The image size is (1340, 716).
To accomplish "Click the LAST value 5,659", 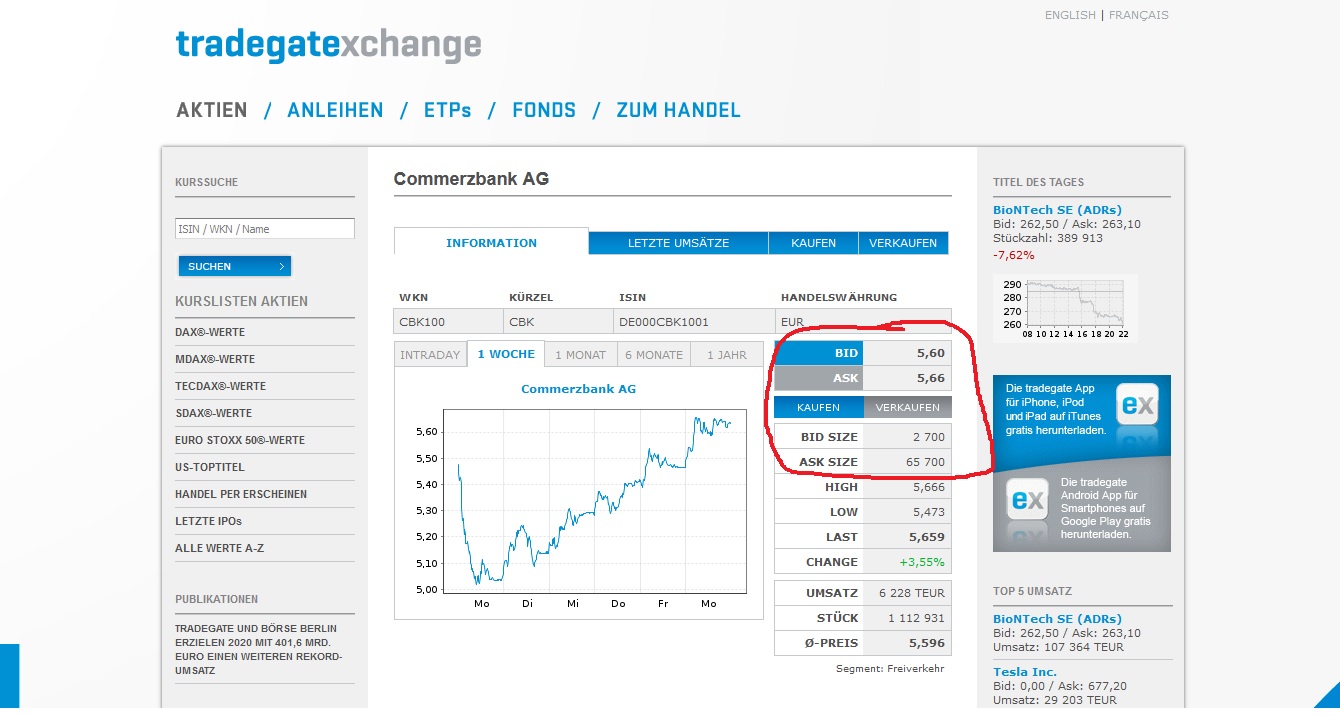I will [x=928, y=537].
